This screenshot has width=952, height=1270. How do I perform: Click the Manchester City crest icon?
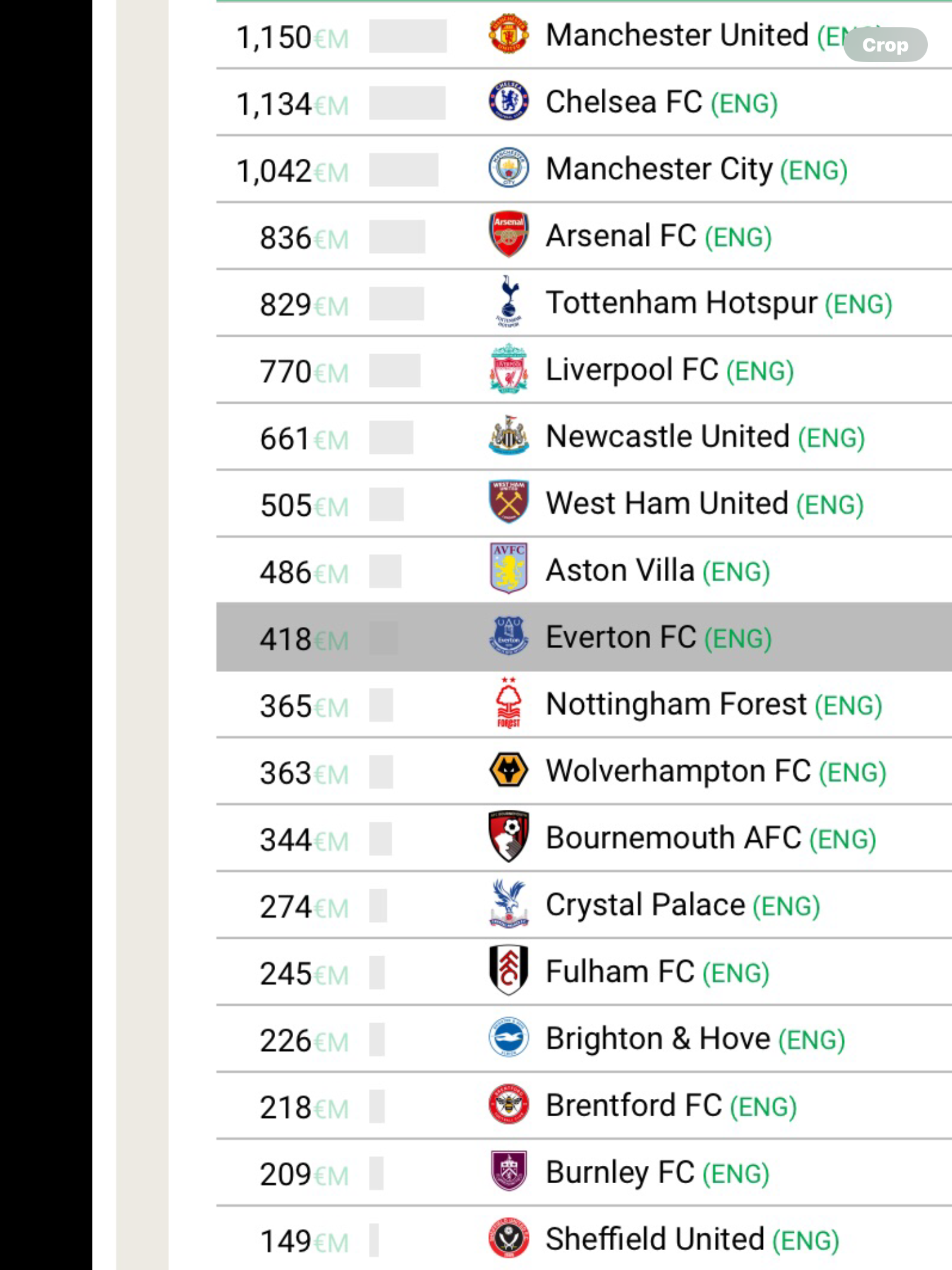[x=508, y=167]
